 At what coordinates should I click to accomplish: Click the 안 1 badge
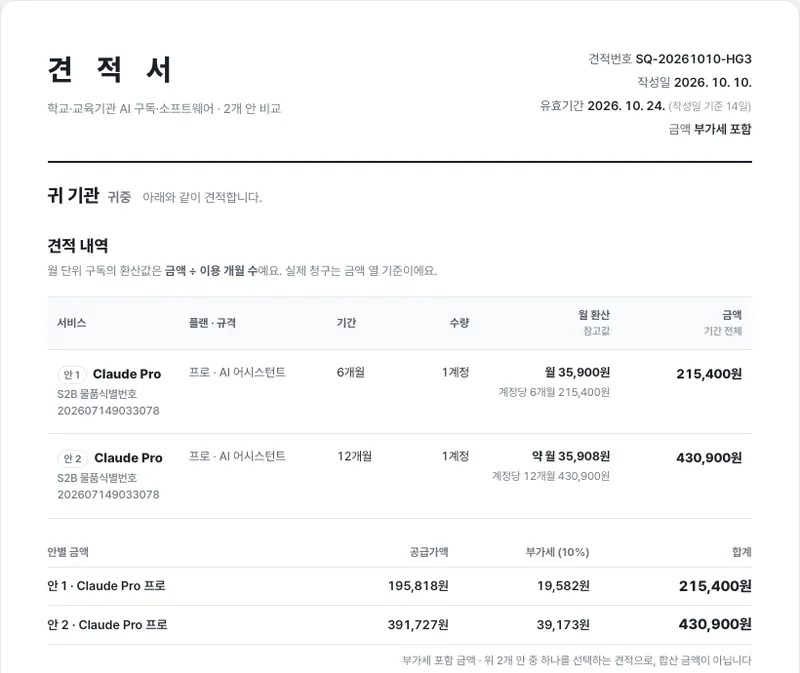pos(72,375)
